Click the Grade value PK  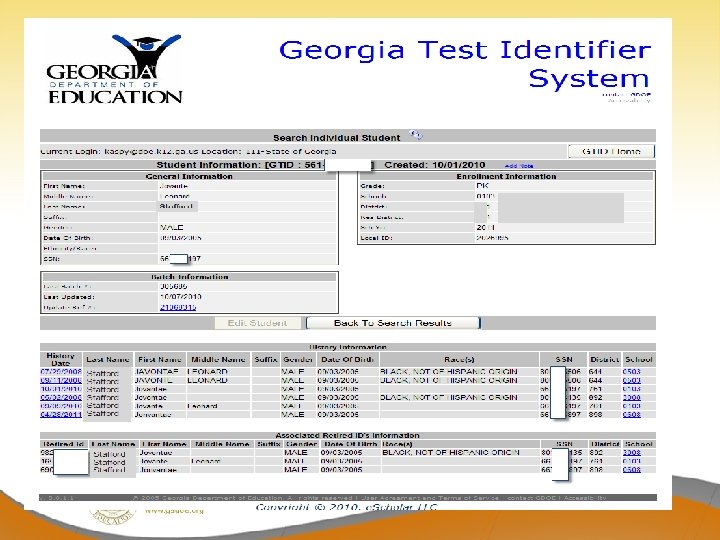(x=482, y=186)
